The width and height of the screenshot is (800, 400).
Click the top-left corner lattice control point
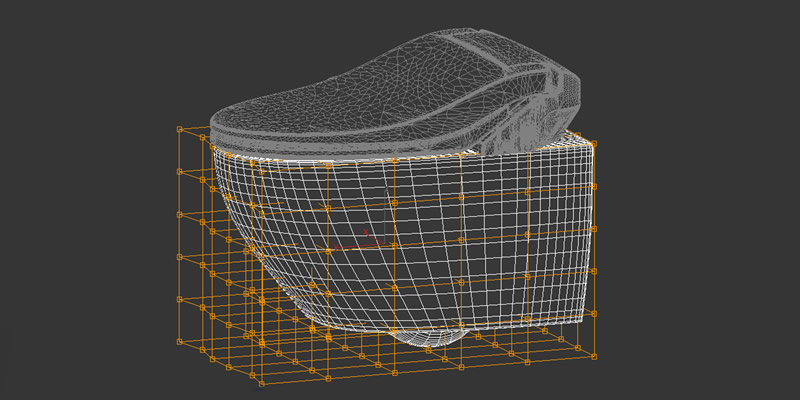179,128
